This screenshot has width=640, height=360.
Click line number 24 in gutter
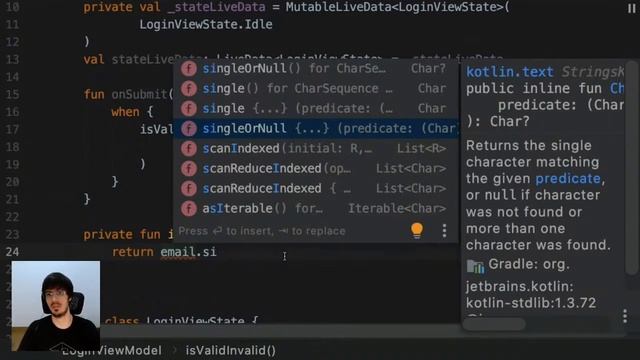coord(12,251)
